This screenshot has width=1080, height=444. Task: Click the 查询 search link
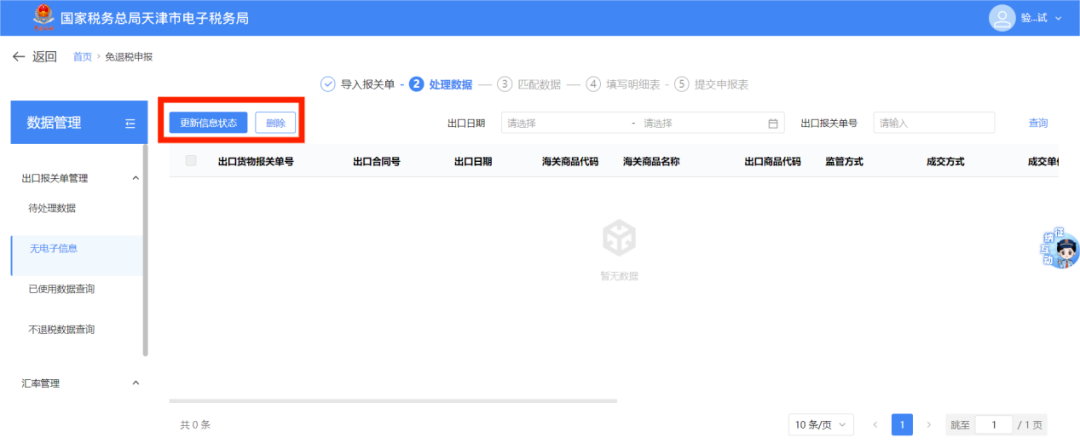1038,123
